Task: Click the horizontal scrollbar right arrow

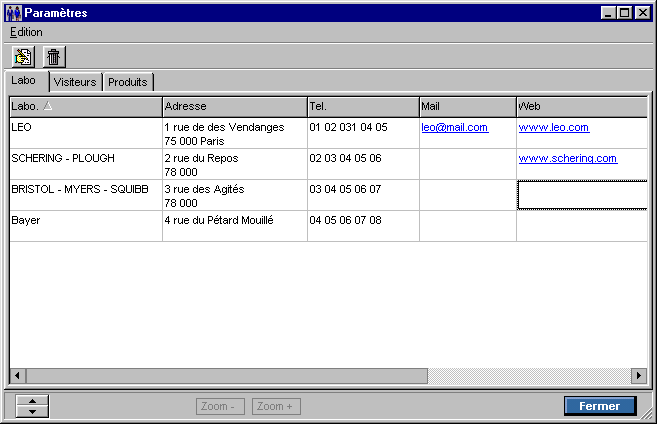Action: tap(639, 375)
